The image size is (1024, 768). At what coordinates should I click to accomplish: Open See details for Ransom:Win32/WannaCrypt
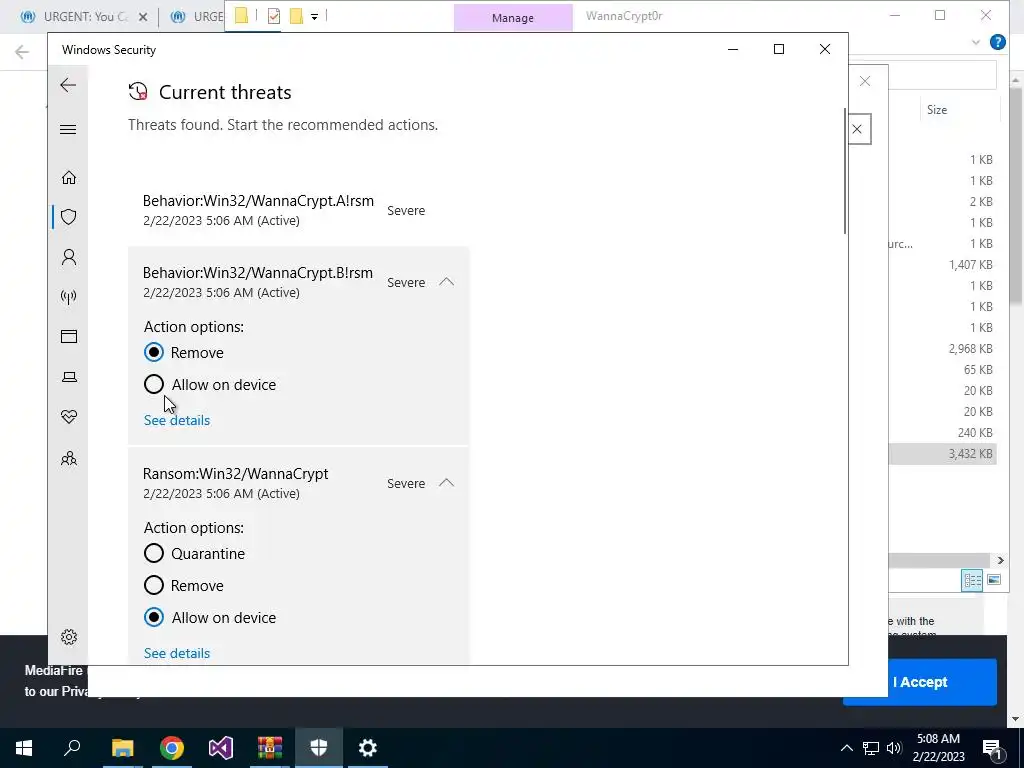pyautogui.click(x=177, y=653)
